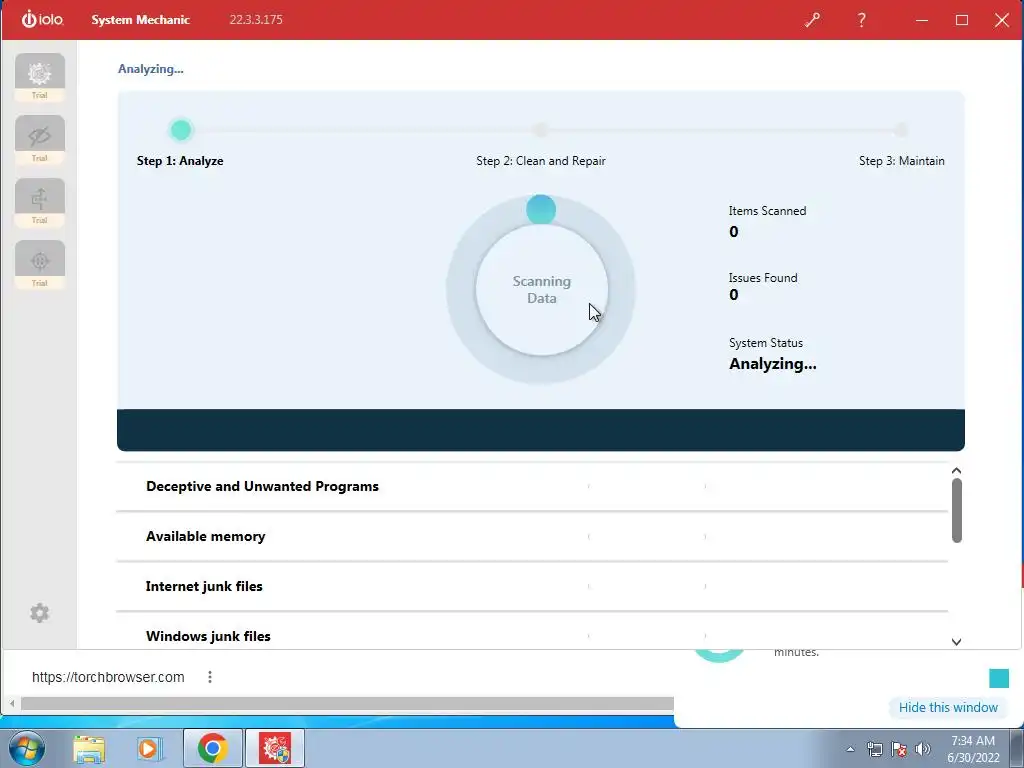Click the System Status Analyzing... value
This screenshot has height=768, width=1024.
coord(773,364)
